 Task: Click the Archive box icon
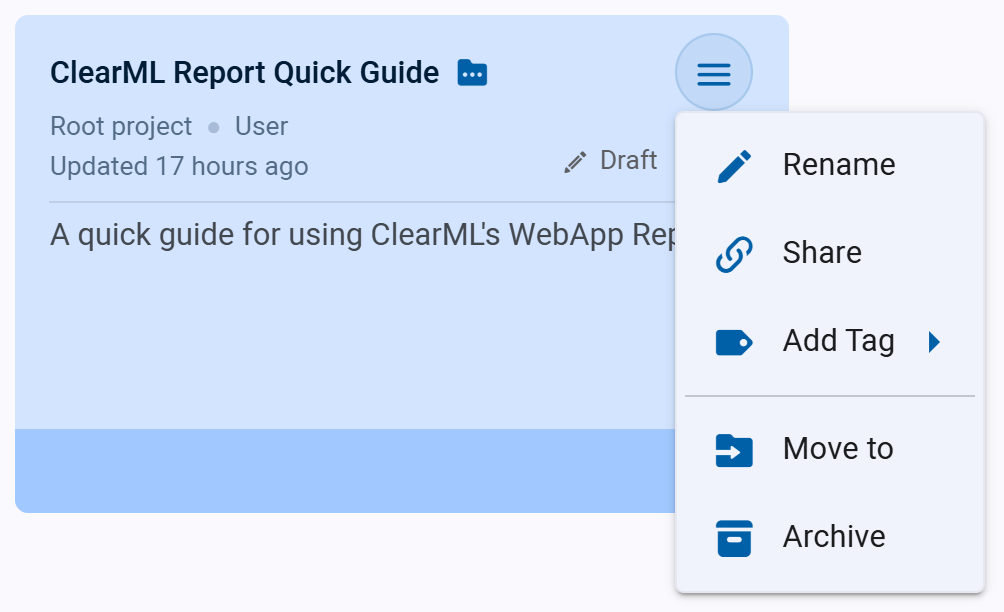coord(734,537)
